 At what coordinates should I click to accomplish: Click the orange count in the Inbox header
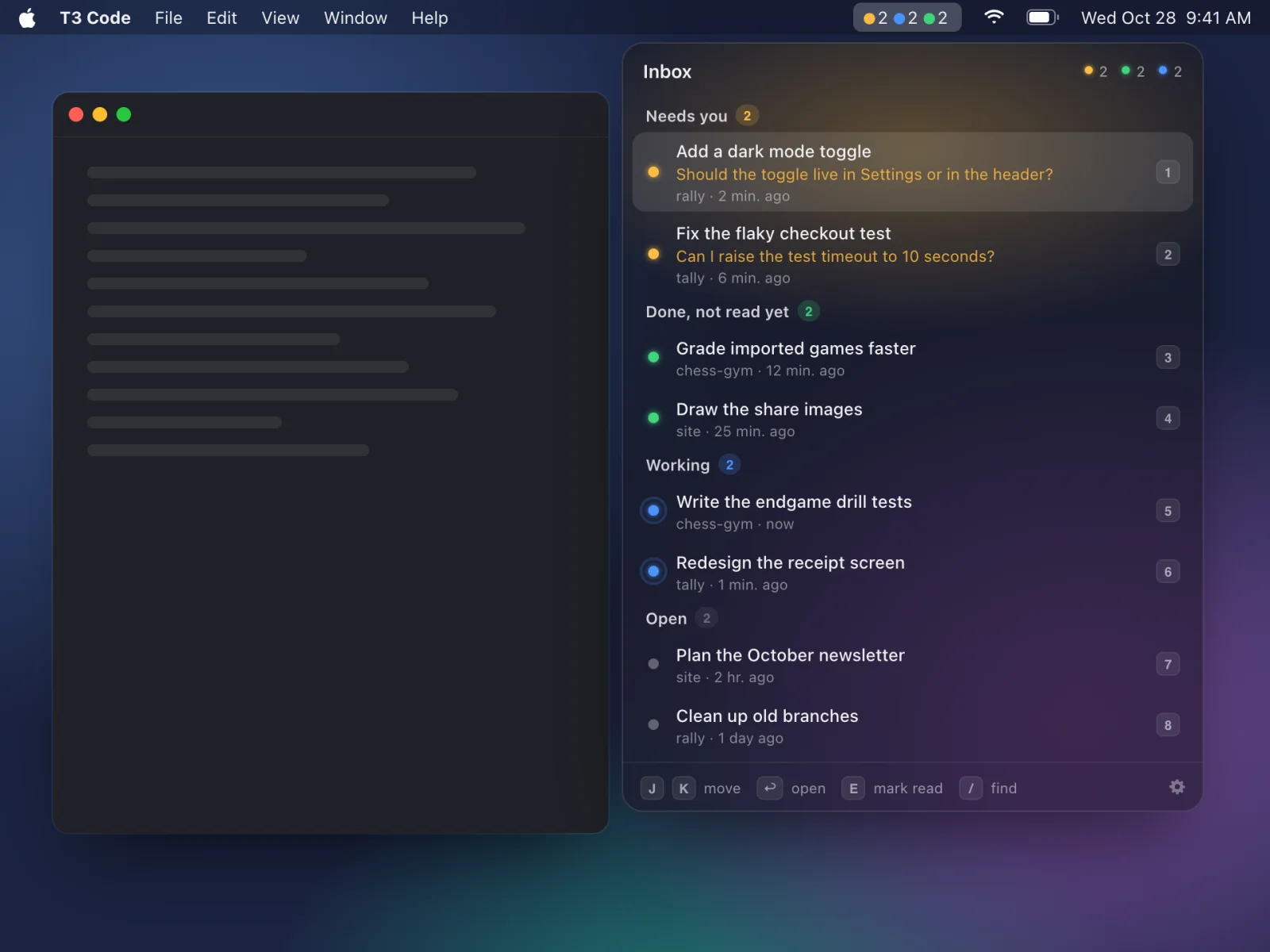point(1095,71)
